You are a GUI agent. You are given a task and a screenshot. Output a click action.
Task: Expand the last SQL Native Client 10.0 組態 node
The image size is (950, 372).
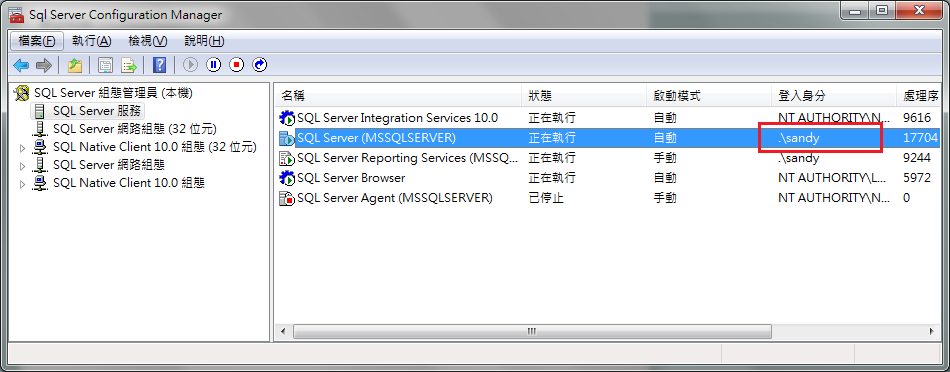(x=23, y=184)
